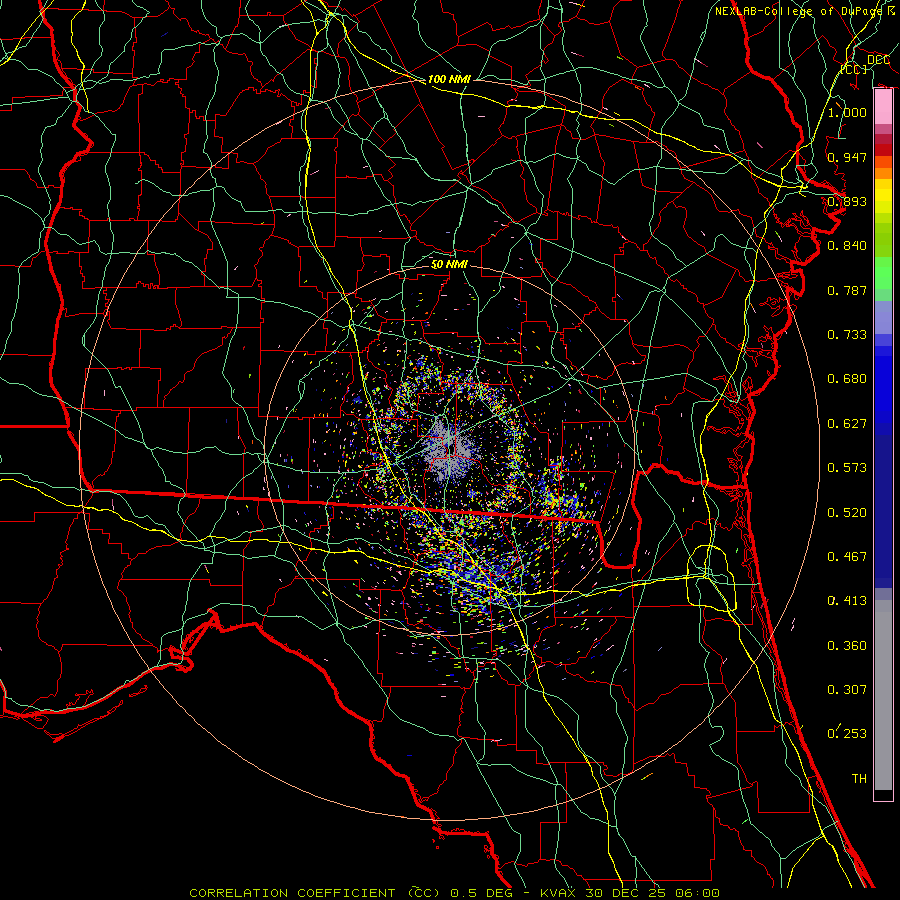900x900 pixels.
Task: Click the 0.947 legend value
Action: tap(847, 157)
